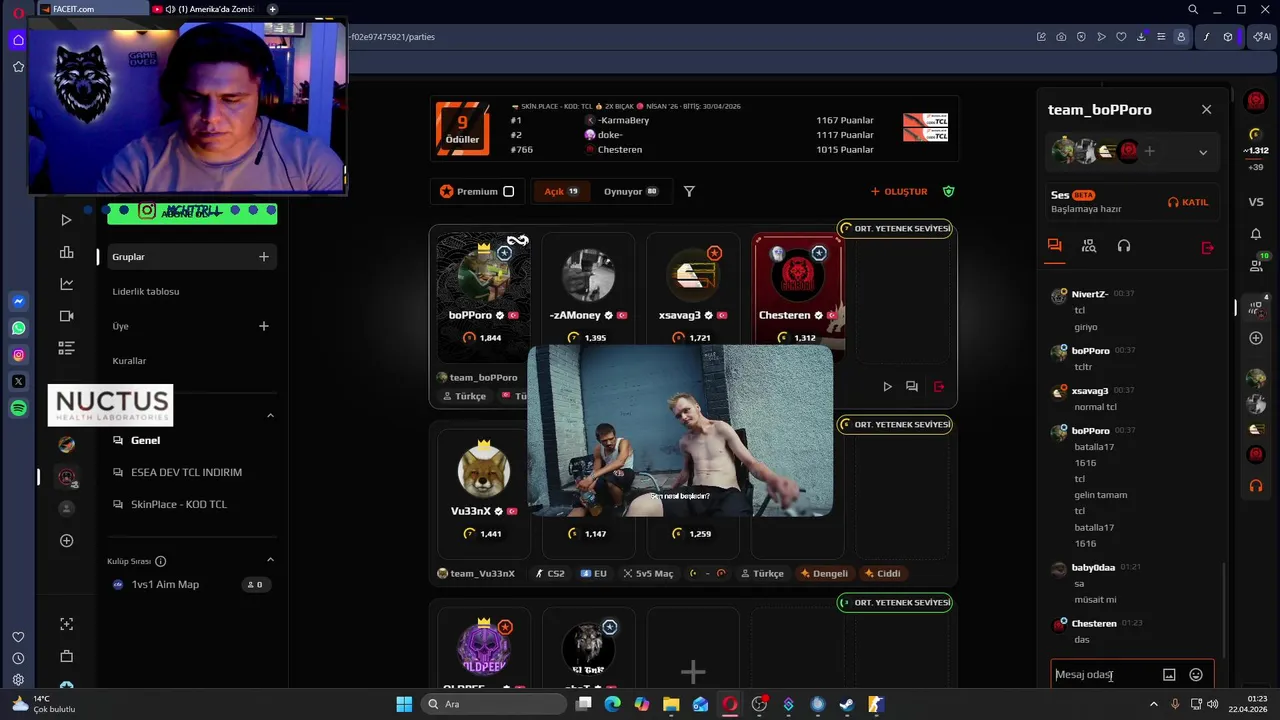Open chat icon on team_boPPoro party row
The height and width of the screenshot is (720, 1280).
[x=912, y=387]
